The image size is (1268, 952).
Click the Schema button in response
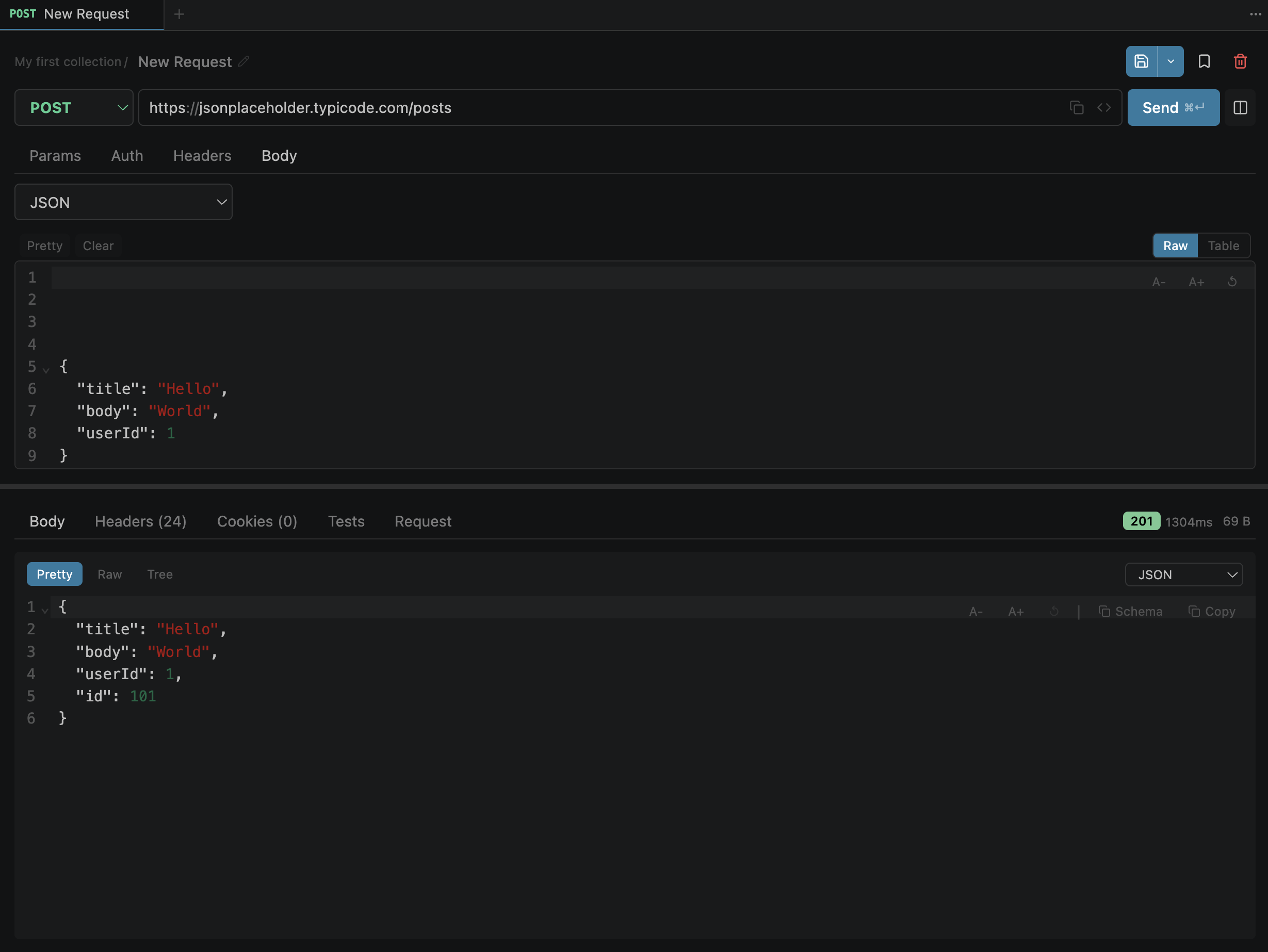point(1130,612)
